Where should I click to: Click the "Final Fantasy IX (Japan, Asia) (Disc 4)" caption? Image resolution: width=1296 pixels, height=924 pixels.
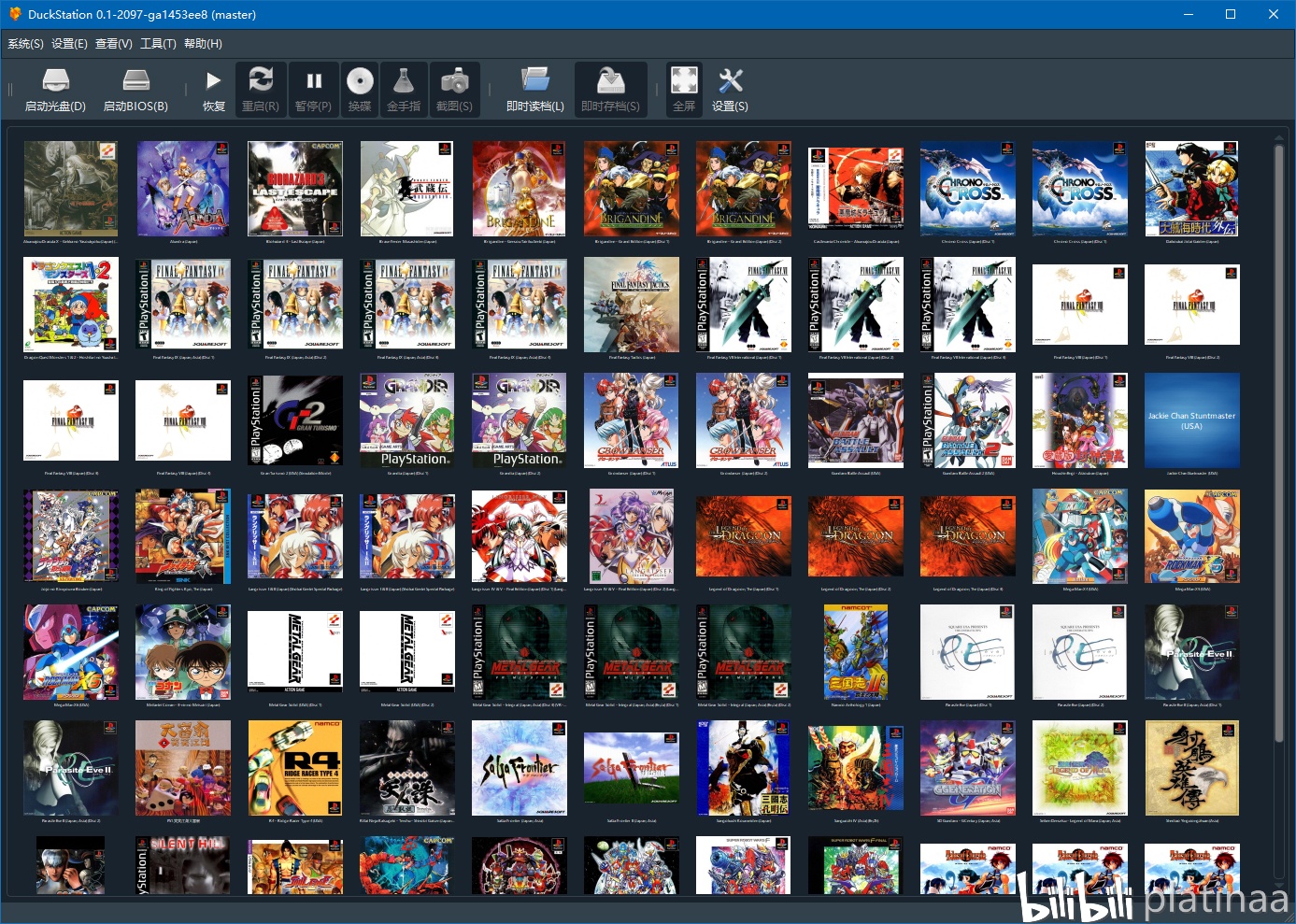[x=520, y=357]
